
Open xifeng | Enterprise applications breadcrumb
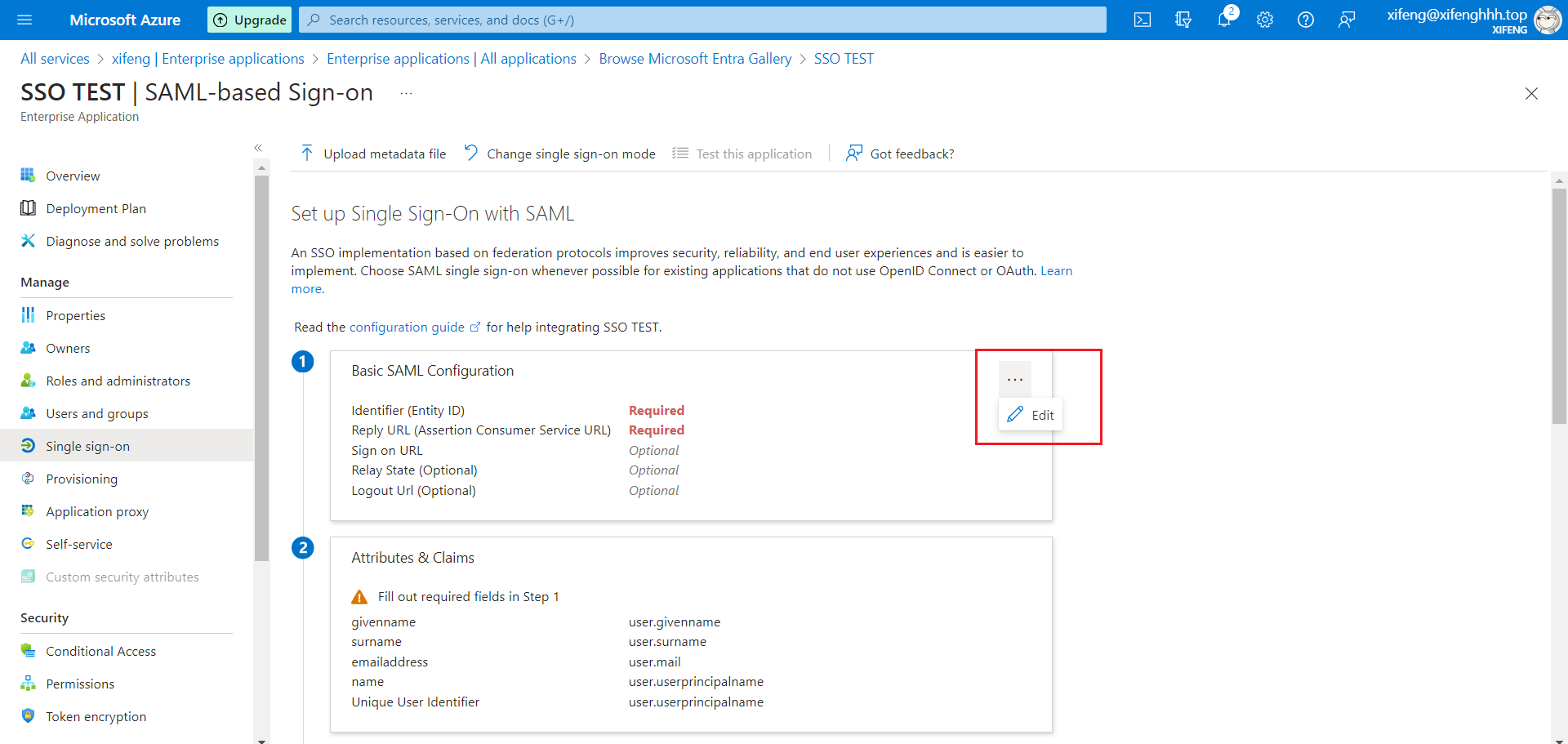[208, 59]
